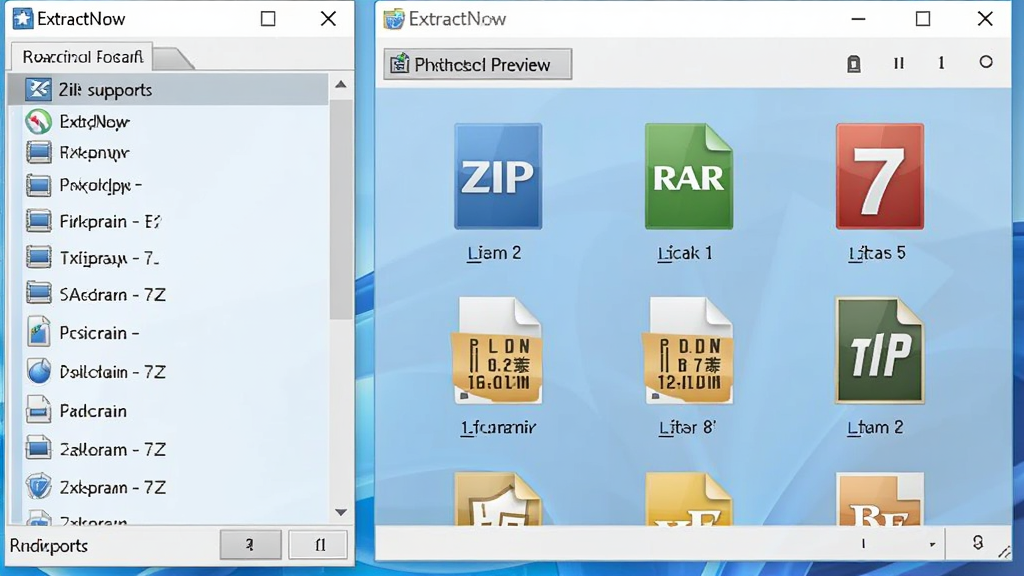1024x576 pixels.
Task: Click the blue globe icon beside 'Dsilcfain - 7Z'
Action: 39,371
